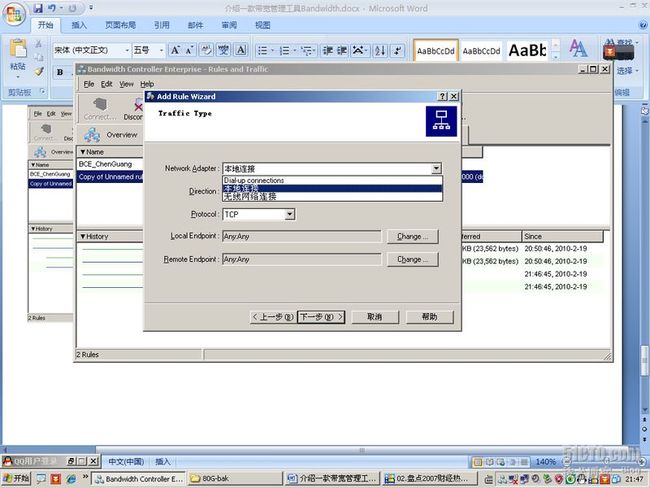650x488 pixels.
Task: Click the show paragraph marks icon
Action: [398, 51]
